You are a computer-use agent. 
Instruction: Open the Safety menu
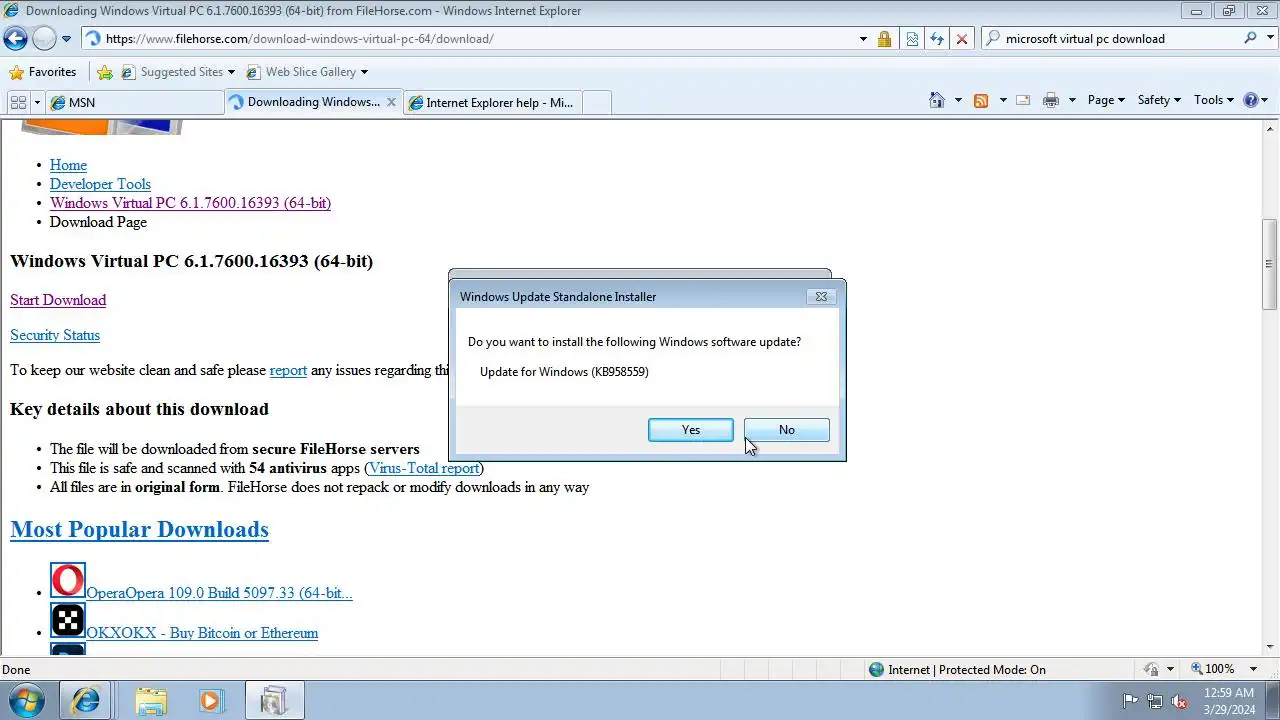[x=1159, y=100]
